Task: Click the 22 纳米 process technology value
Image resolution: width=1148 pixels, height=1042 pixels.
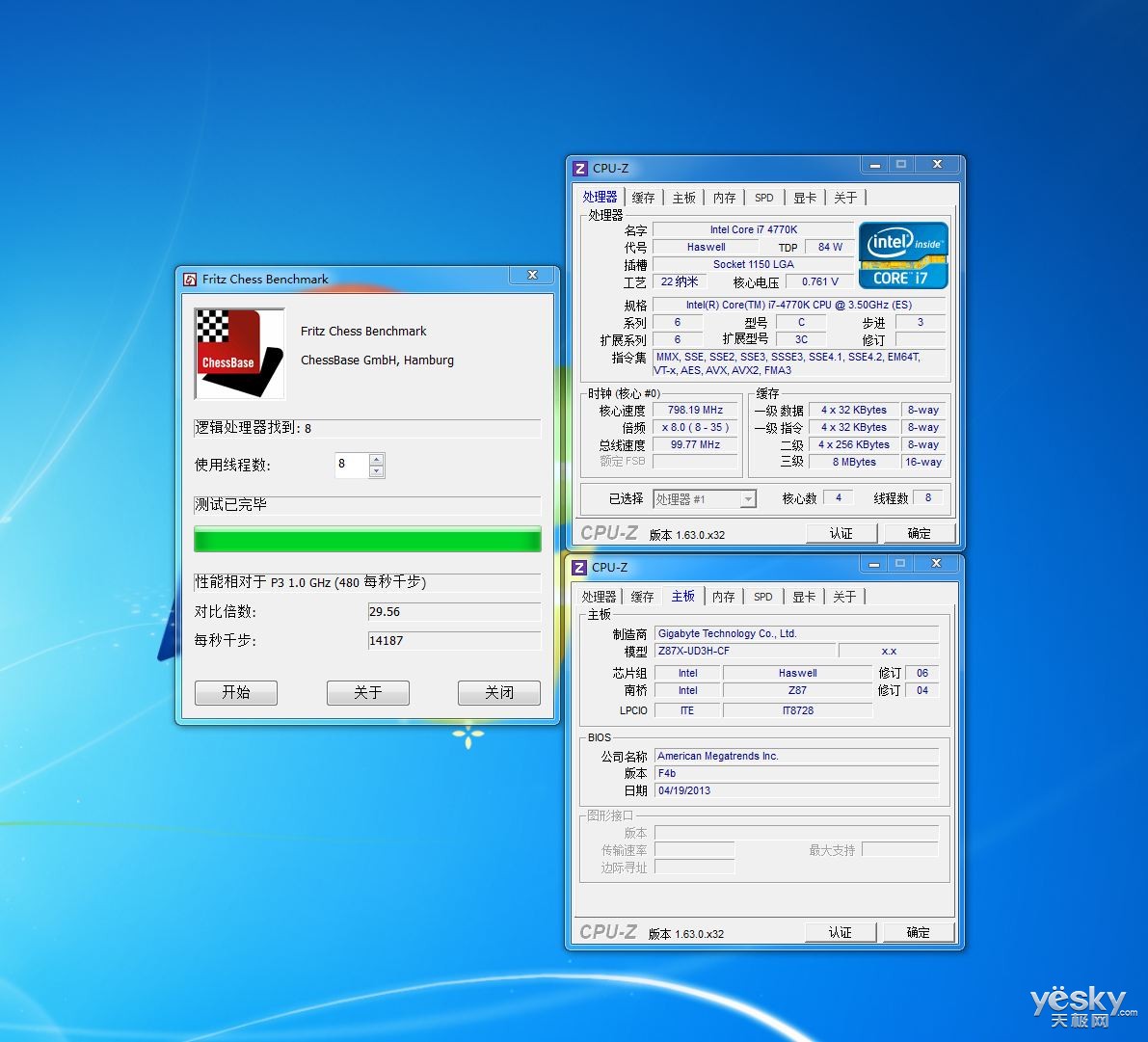Action: click(680, 281)
